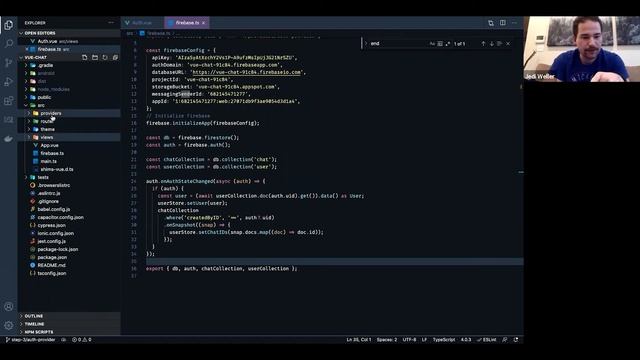Open the editor more actions ellipsis
The image size is (640, 360).
click(x=514, y=23)
